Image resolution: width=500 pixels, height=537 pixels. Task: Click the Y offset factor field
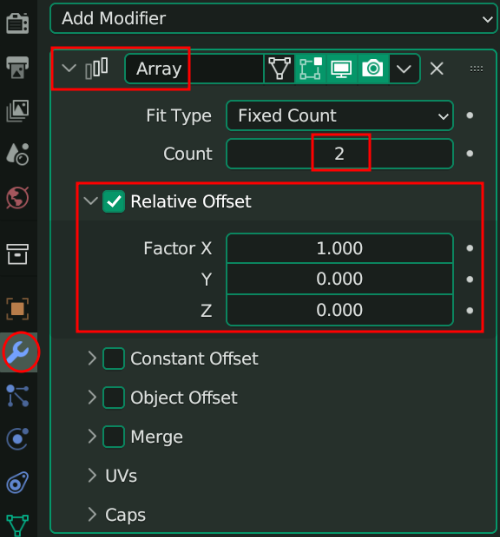click(x=340, y=279)
